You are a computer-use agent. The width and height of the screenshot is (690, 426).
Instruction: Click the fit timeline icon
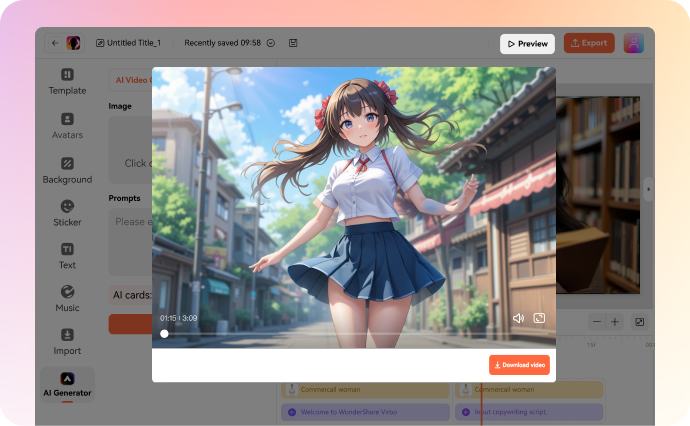[640, 322]
